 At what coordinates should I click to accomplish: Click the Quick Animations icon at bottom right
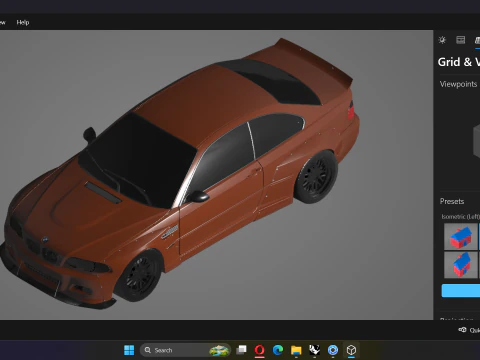click(x=462, y=330)
